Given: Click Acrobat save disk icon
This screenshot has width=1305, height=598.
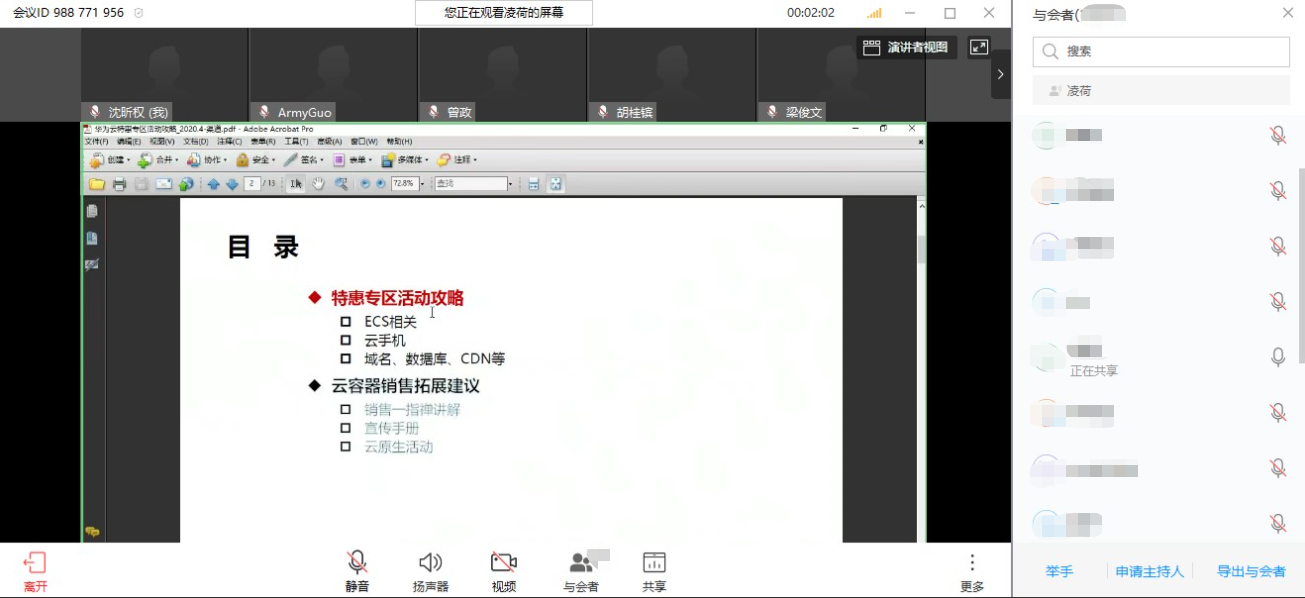Looking at the screenshot, I should coord(142,184).
